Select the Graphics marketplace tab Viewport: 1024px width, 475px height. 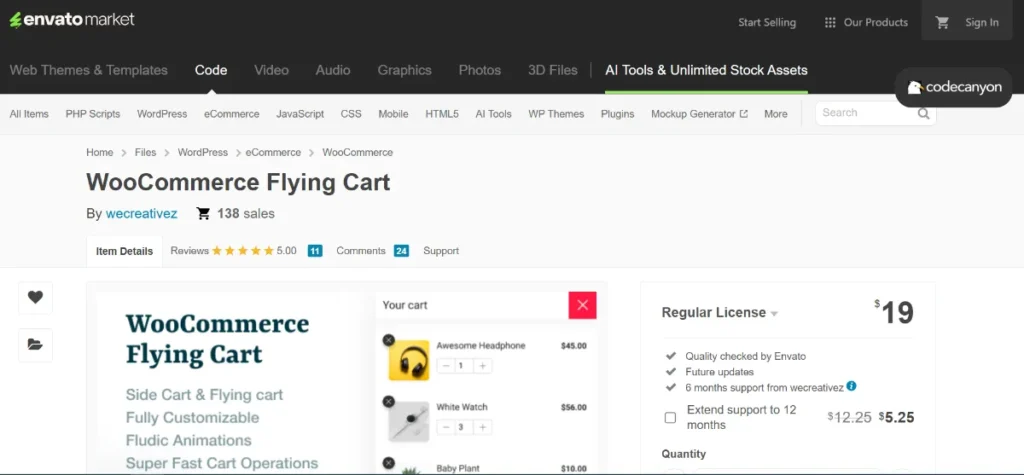(404, 70)
